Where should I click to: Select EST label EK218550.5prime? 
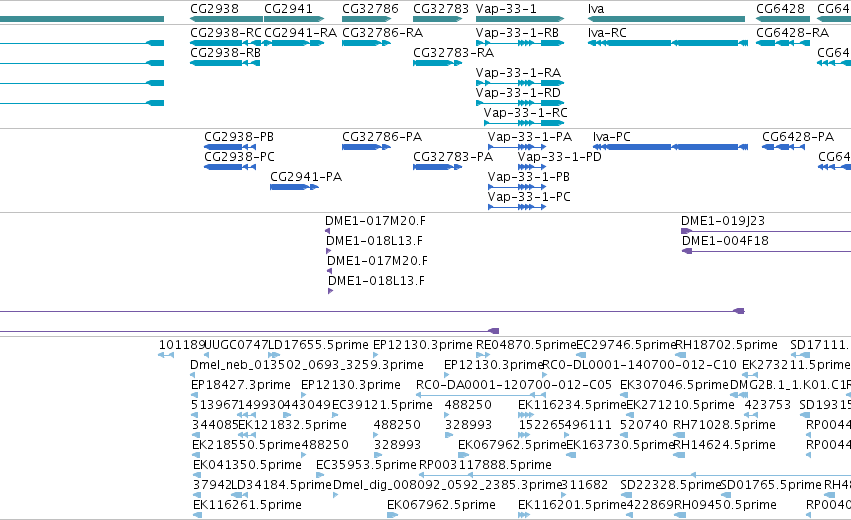246,445
